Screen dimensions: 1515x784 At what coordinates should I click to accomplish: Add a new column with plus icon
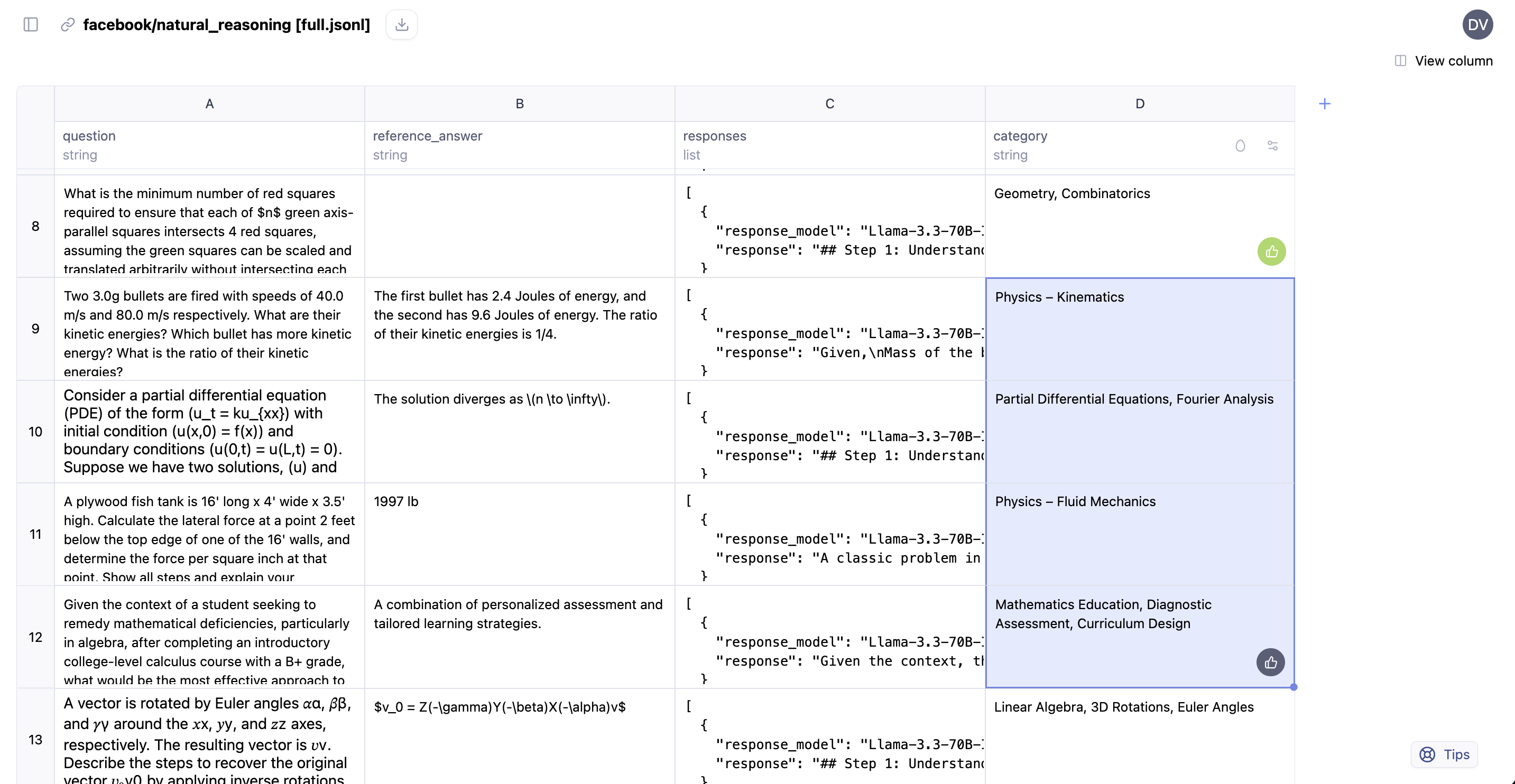pyautogui.click(x=1325, y=104)
